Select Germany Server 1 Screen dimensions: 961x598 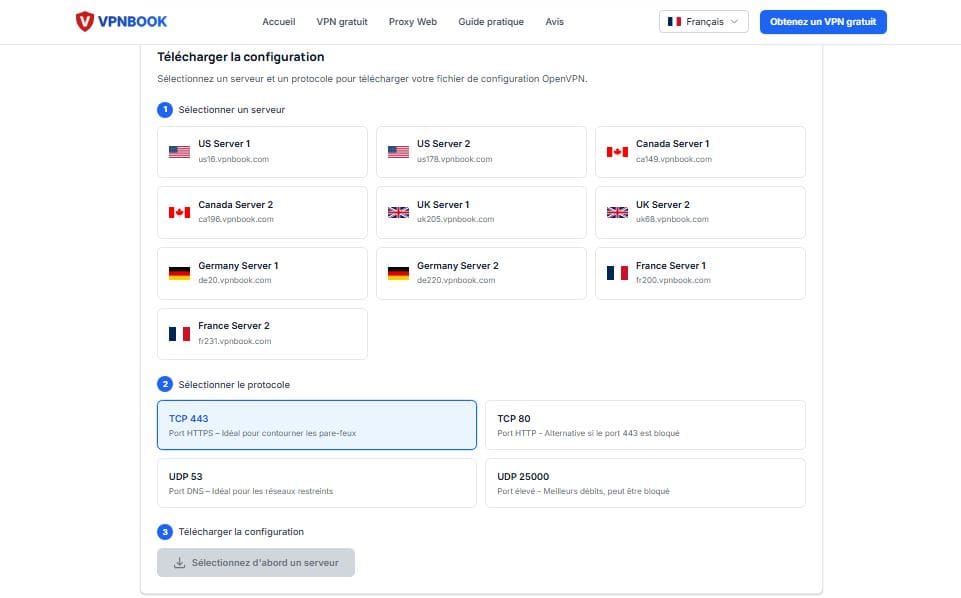pyautogui.click(x=262, y=273)
